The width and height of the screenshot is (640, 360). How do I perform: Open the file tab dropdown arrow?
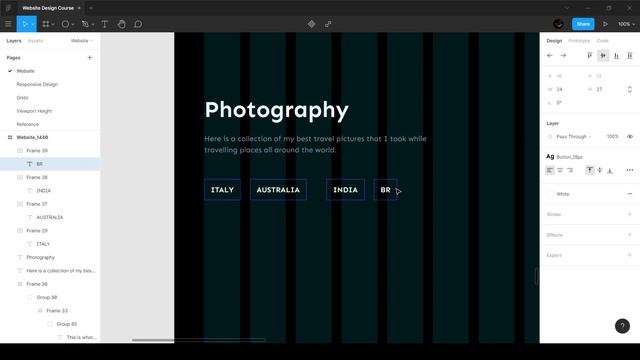tap(79, 8)
